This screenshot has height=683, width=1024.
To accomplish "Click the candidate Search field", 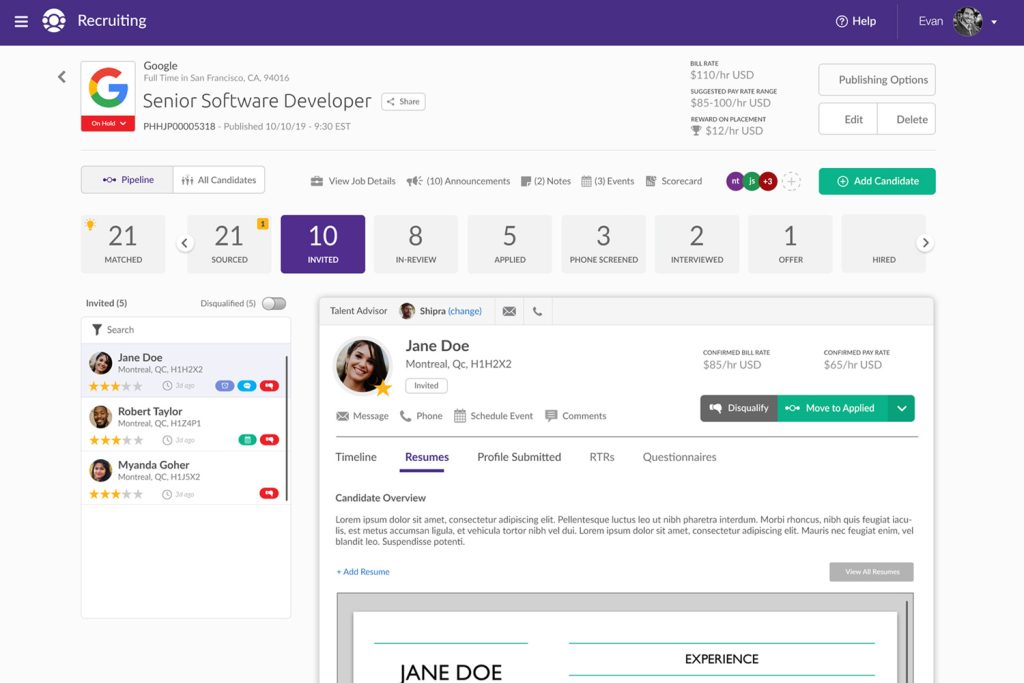I will coord(186,330).
